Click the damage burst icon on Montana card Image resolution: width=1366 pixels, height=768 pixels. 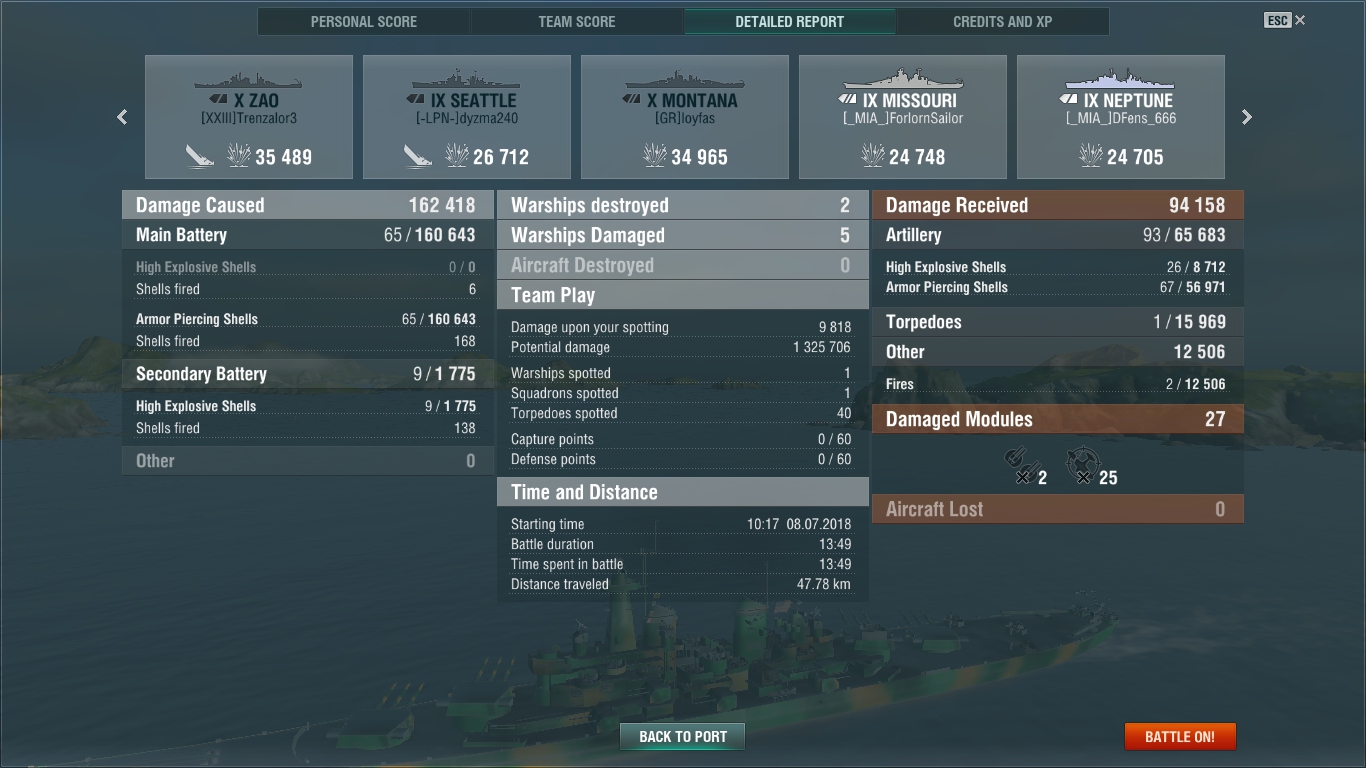(x=656, y=155)
